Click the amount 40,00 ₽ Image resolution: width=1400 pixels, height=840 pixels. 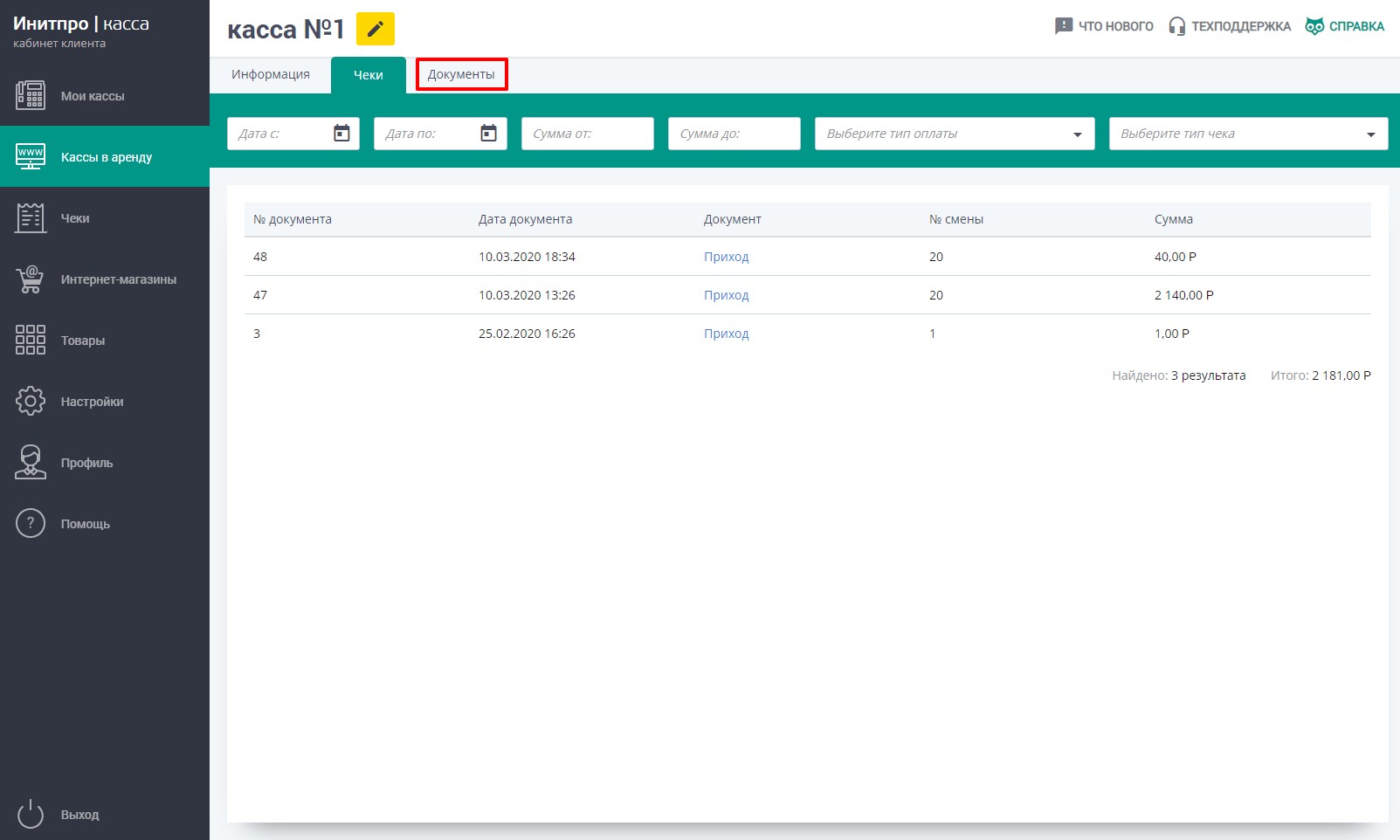1176,257
